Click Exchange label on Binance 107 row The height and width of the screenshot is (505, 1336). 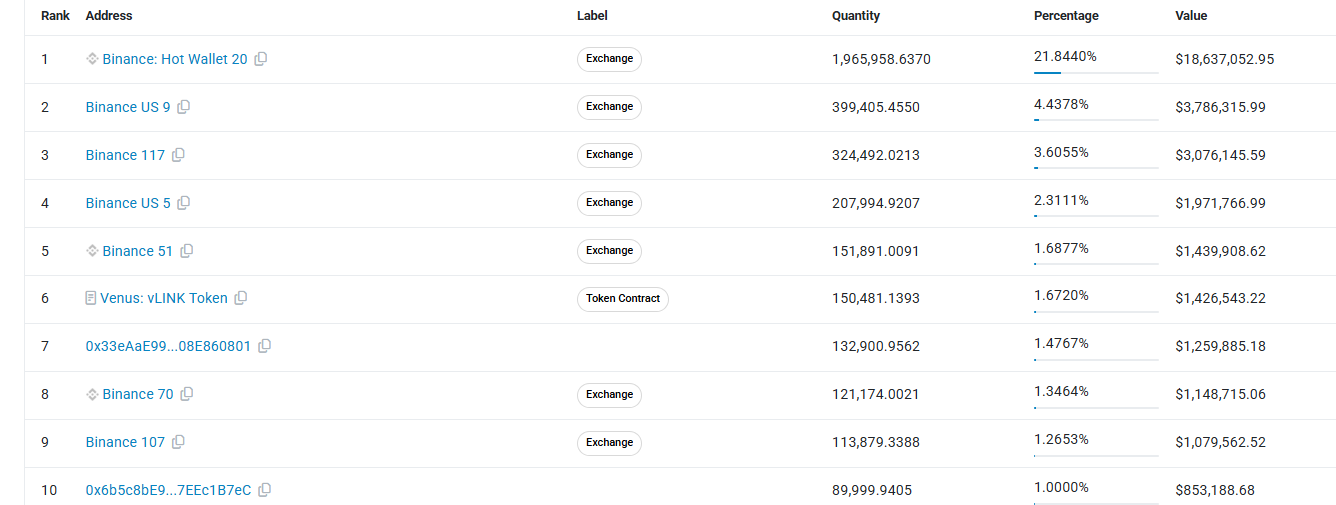[x=609, y=442]
